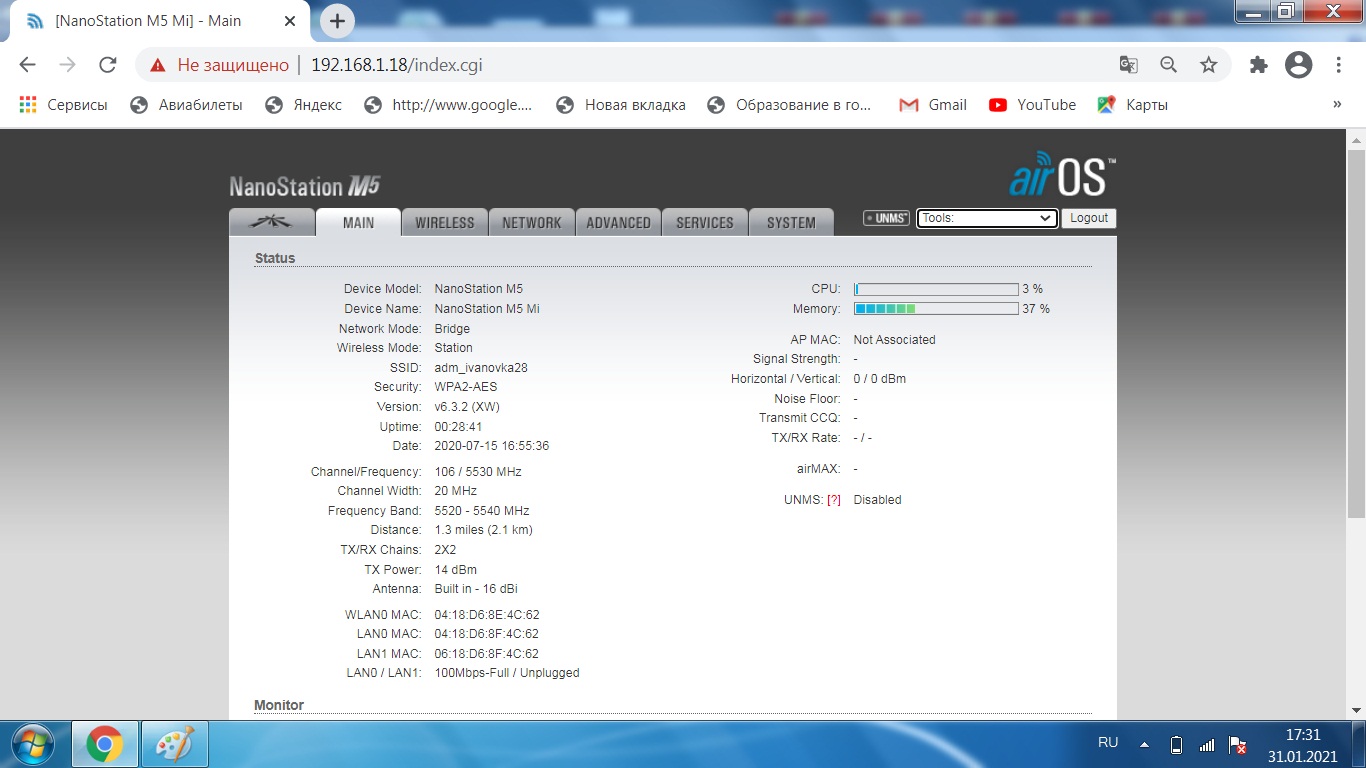
Task: Click the Action Center flag icon
Action: pos(1237,745)
